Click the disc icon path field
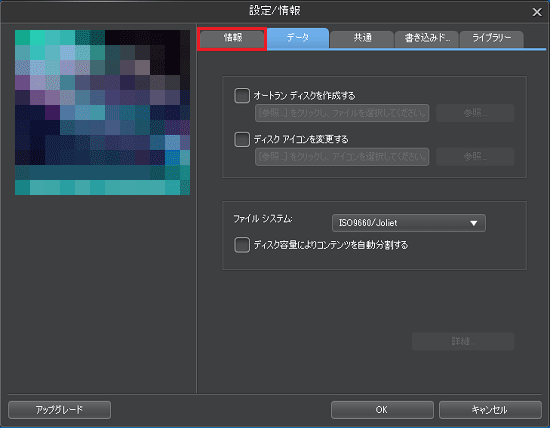This screenshot has height=428, width=550. click(342, 157)
